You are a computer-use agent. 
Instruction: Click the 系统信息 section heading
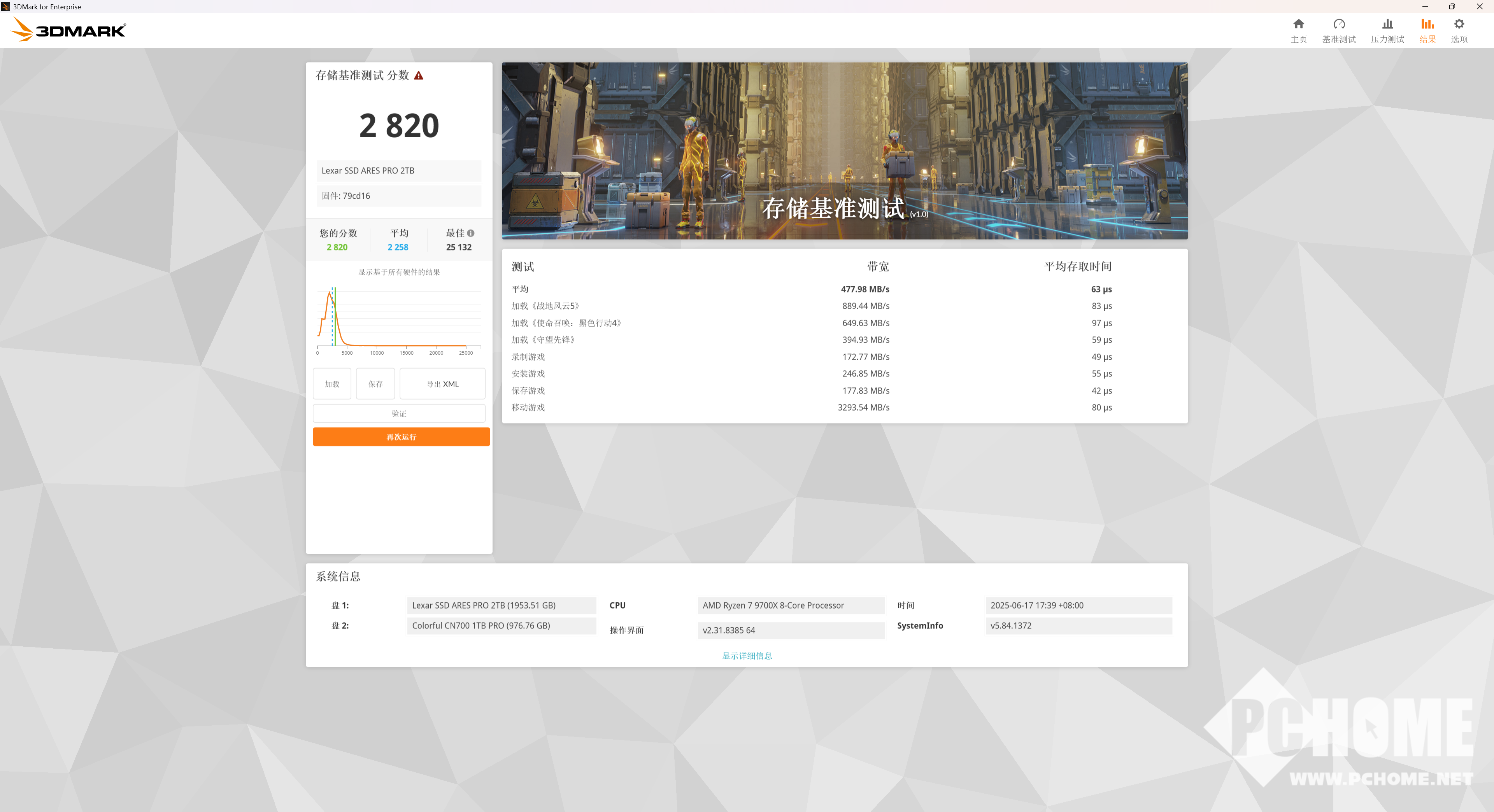pos(338,576)
